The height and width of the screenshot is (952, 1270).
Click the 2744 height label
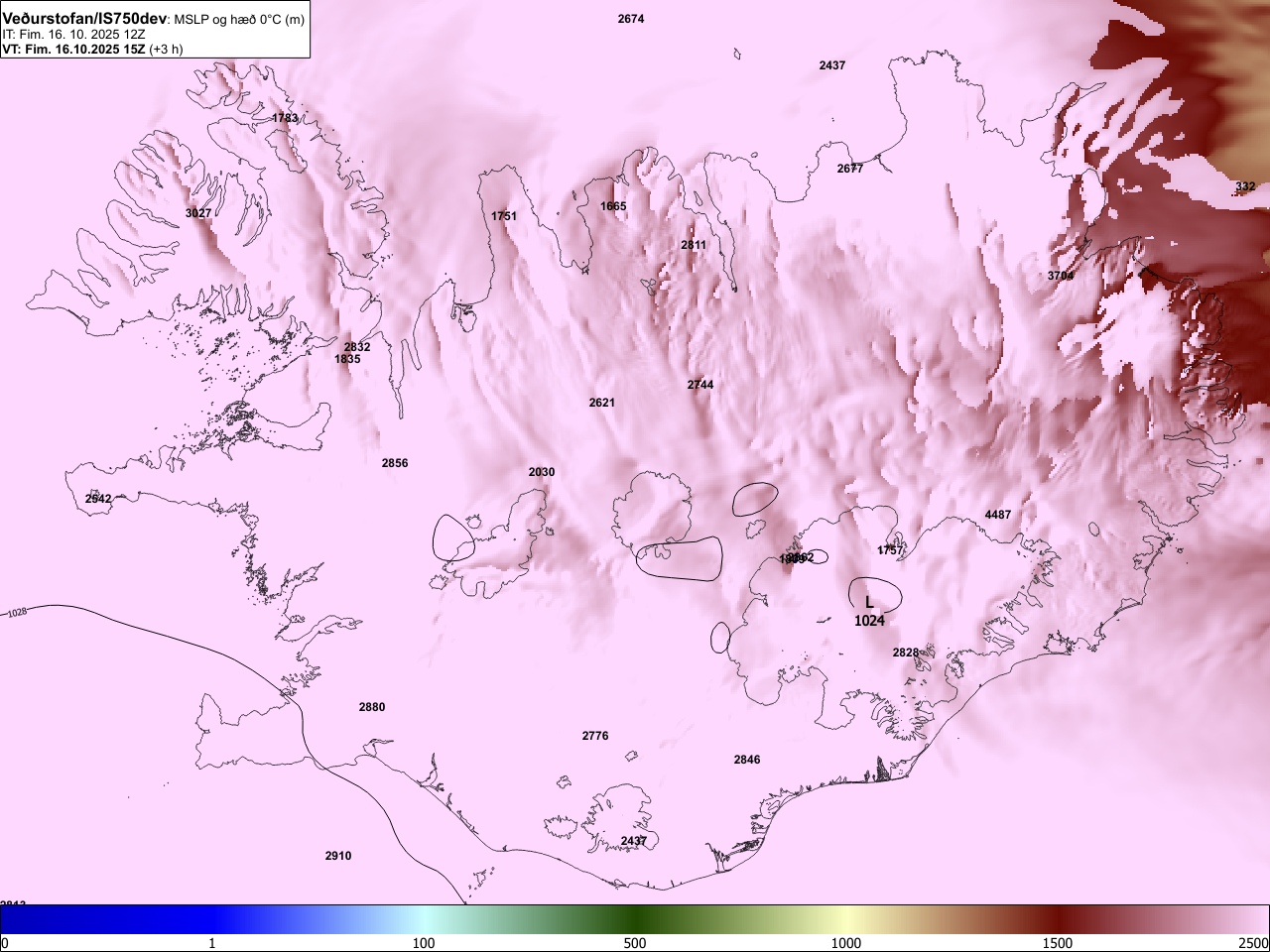click(x=700, y=385)
